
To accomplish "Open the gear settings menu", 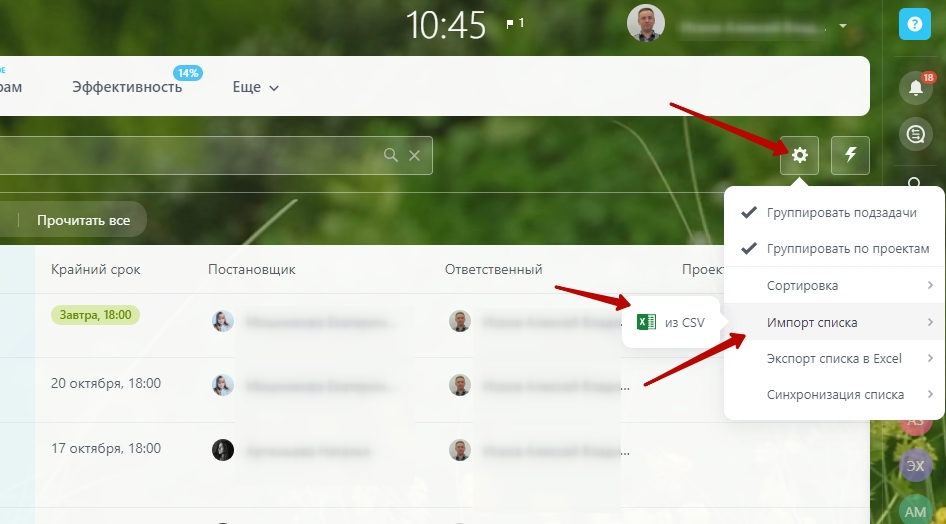I will [x=799, y=156].
